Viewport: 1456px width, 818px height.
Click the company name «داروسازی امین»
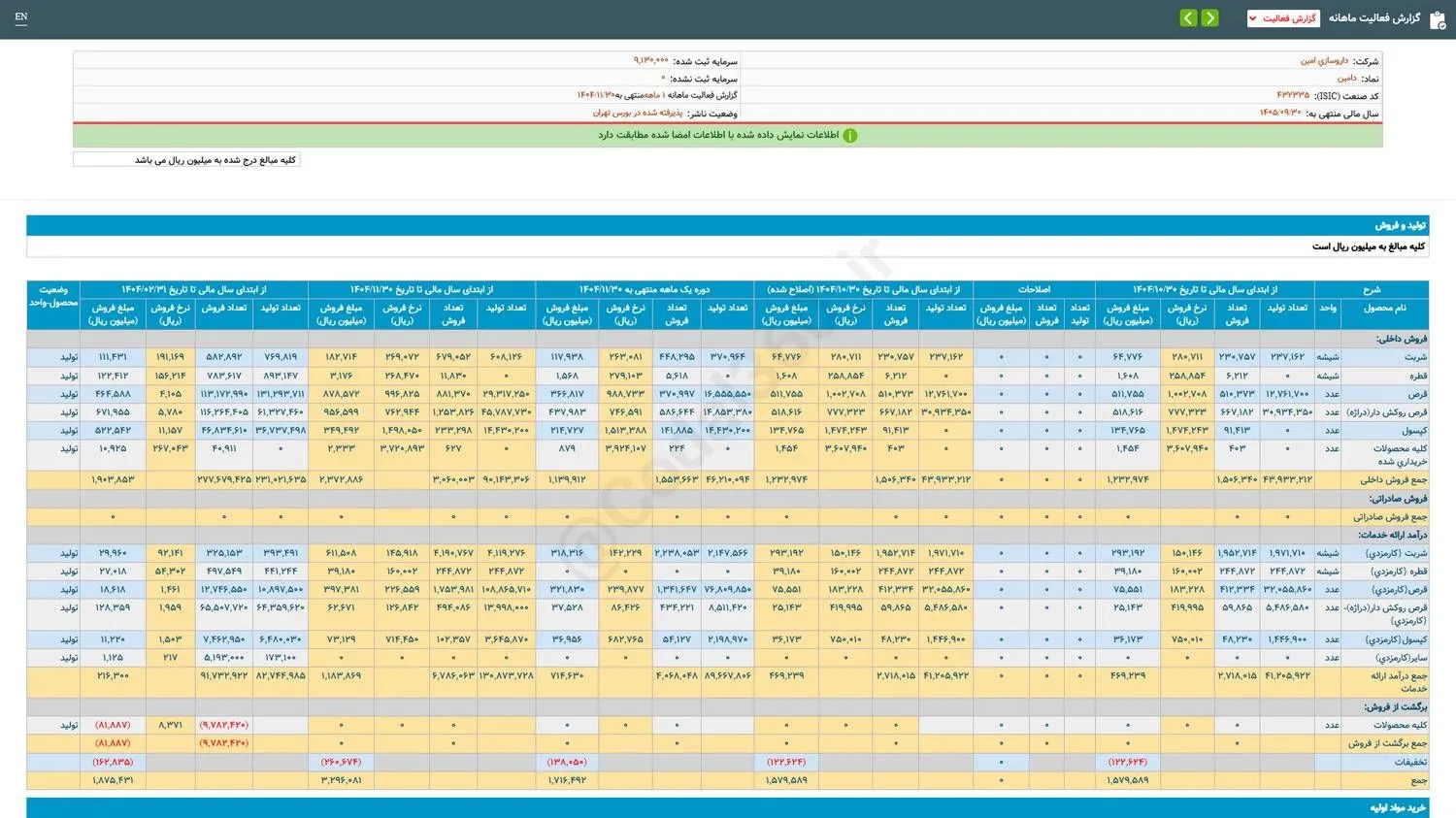(1324, 61)
